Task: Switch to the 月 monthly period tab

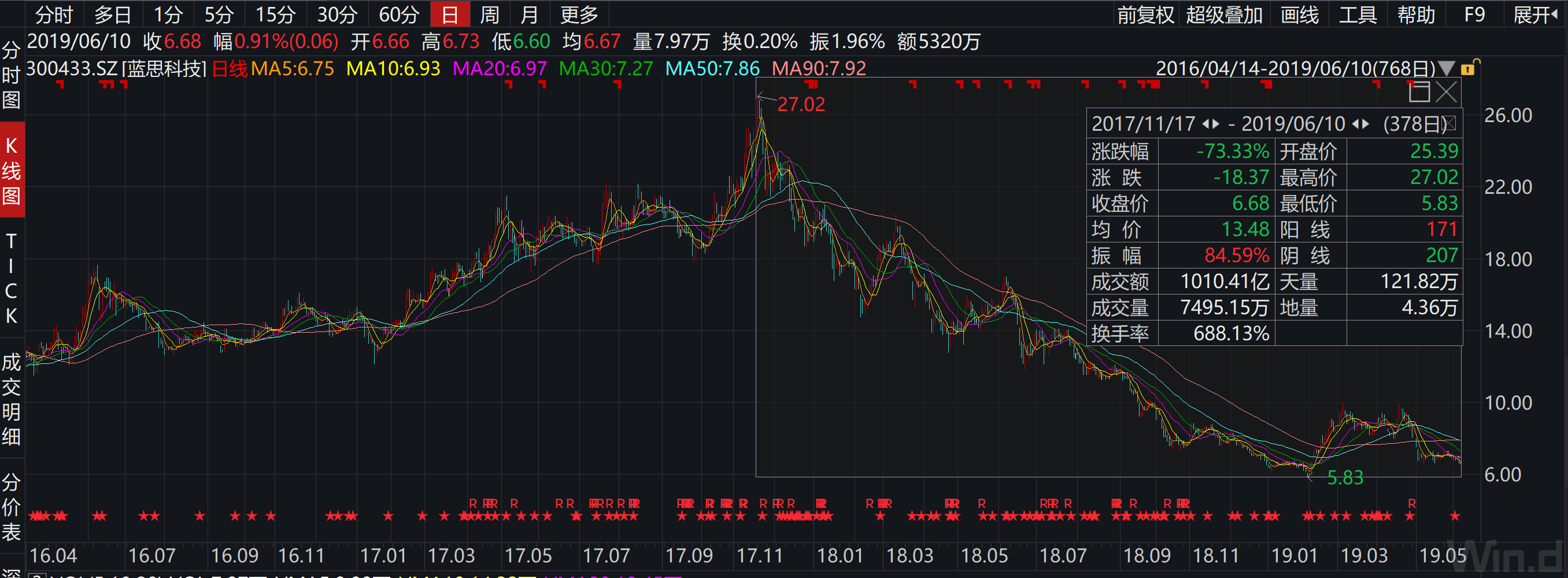Action: click(x=529, y=14)
